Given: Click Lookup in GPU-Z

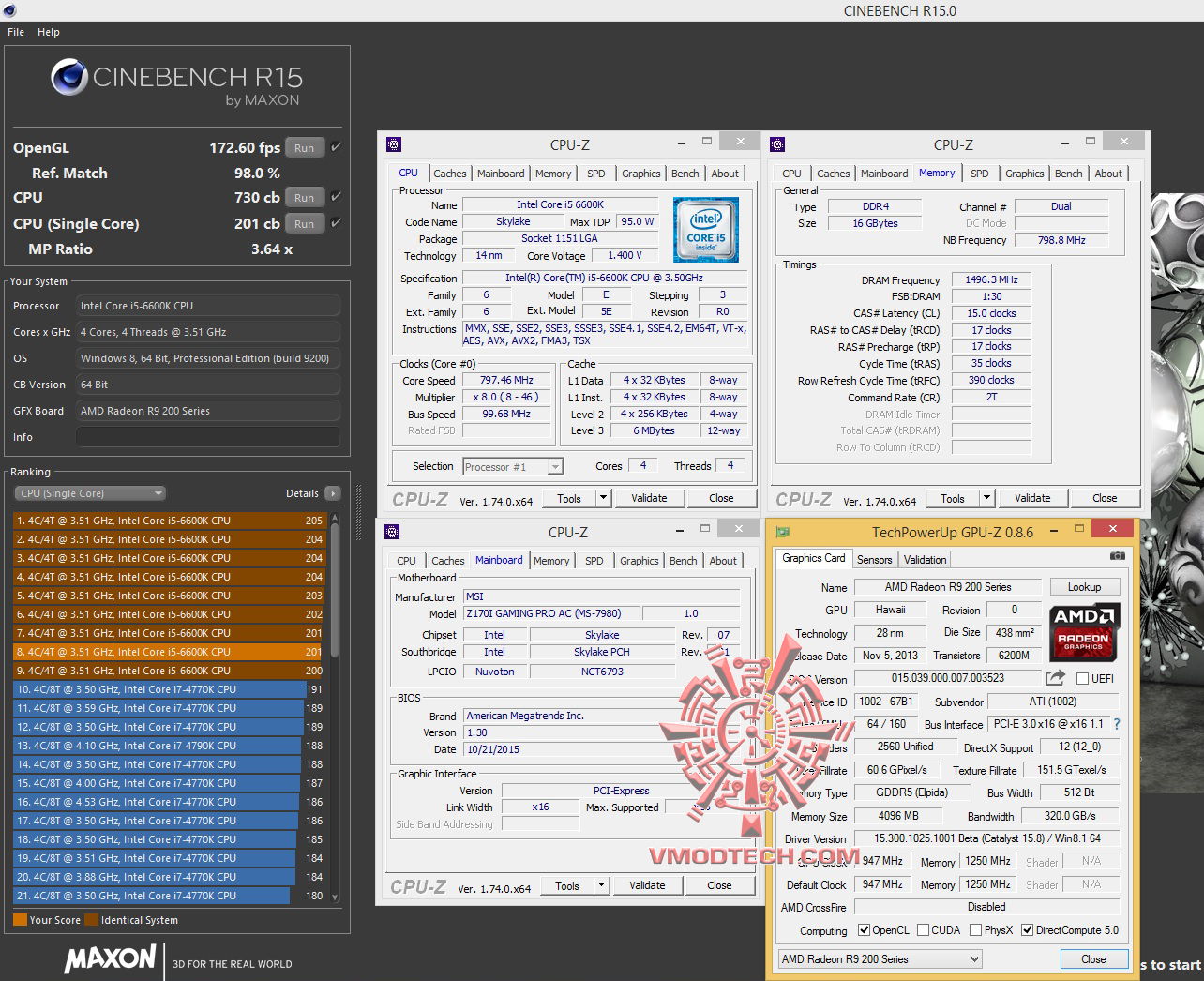Looking at the screenshot, I should point(1084,587).
